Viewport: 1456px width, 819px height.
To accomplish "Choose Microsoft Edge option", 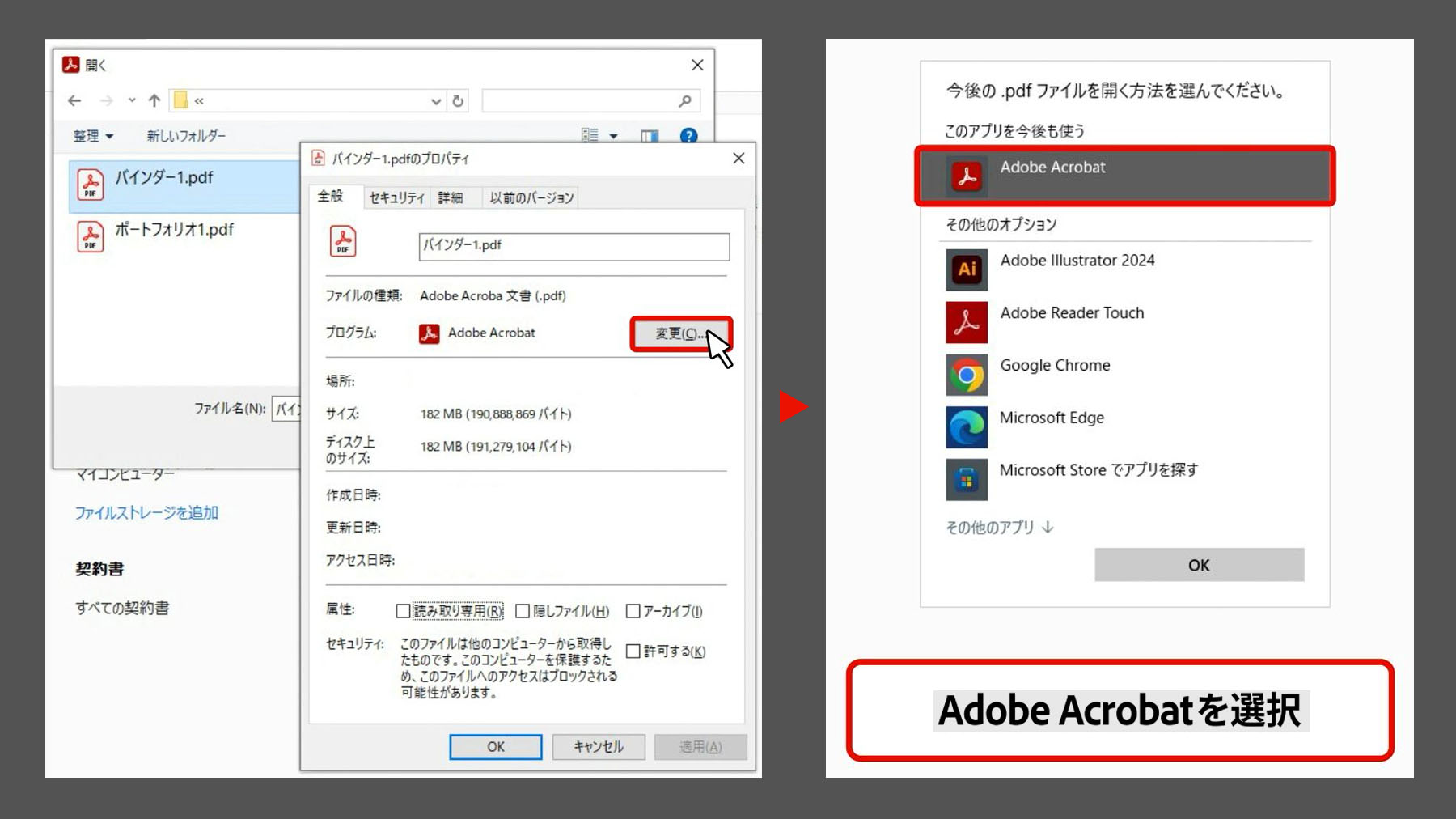I will [1124, 427].
